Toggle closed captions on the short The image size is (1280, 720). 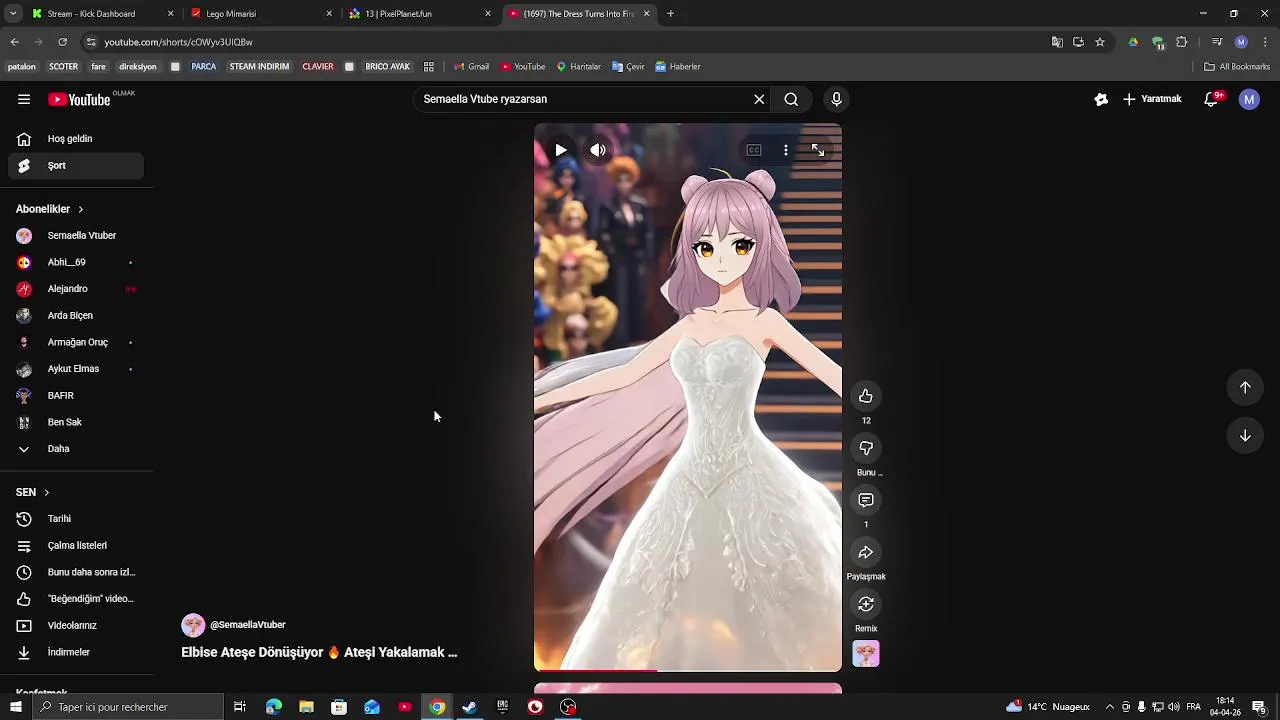click(x=754, y=150)
